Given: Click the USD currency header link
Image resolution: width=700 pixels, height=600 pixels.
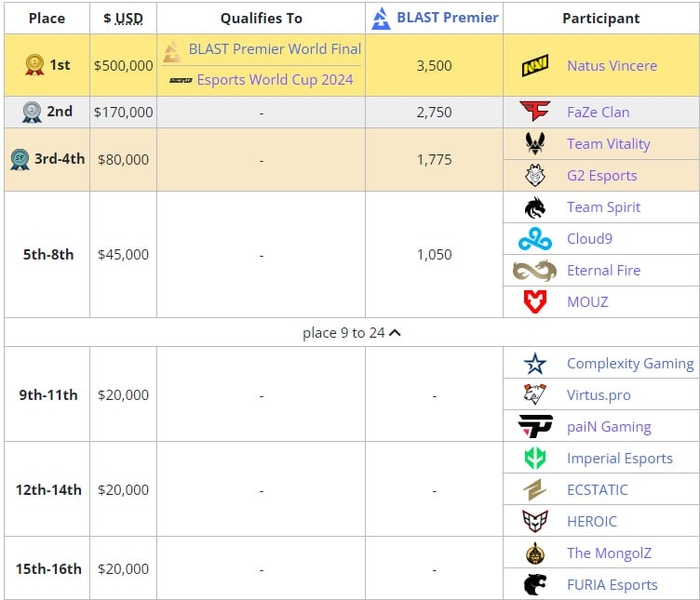Looking at the screenshot, I should [129, 18].
